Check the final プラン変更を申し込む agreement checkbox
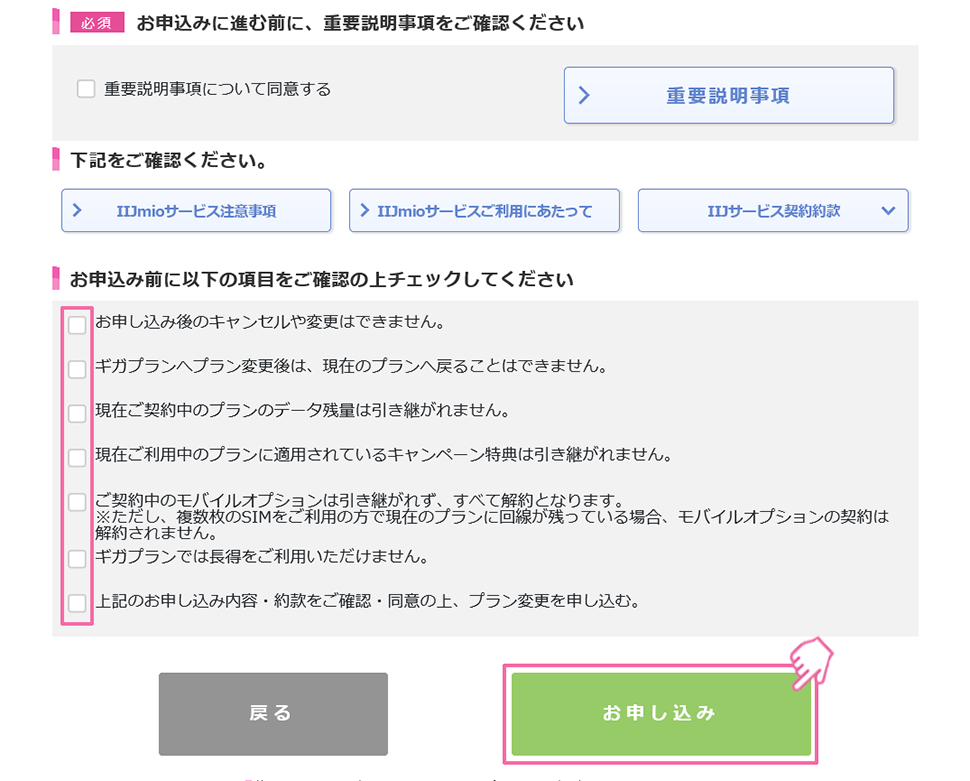This screenshot has width=970, height=781. pyautogui.click(x=77, y=603)
